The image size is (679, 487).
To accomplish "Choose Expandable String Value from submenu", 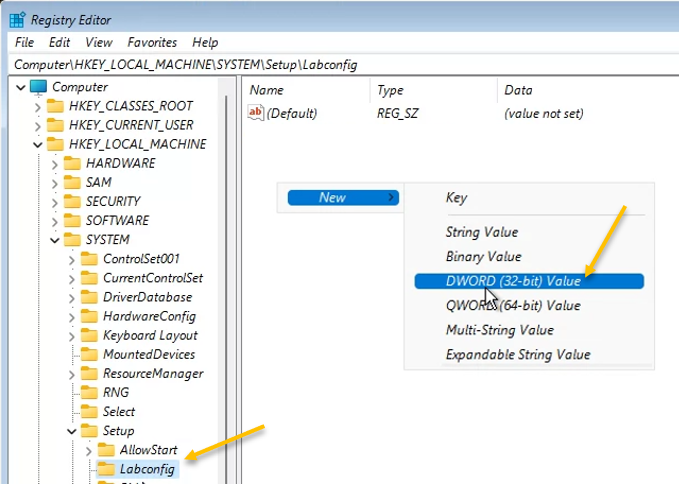I will 518,355.
